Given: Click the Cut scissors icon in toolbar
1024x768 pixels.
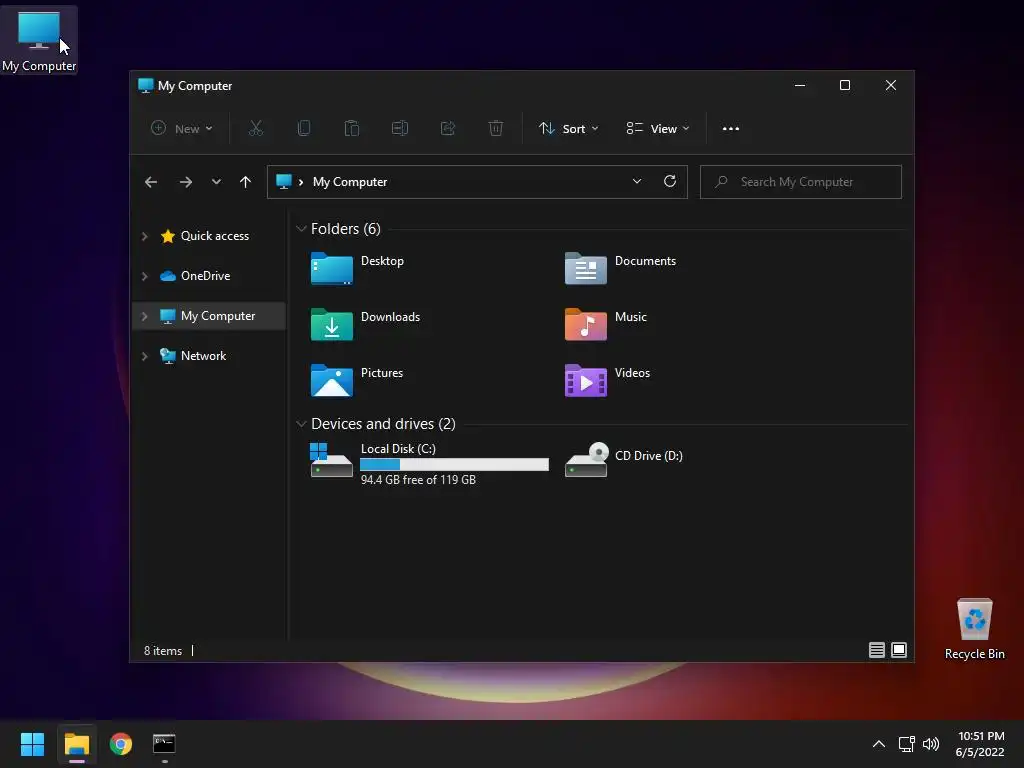Looking at the screenshot, I should (255, 128).
